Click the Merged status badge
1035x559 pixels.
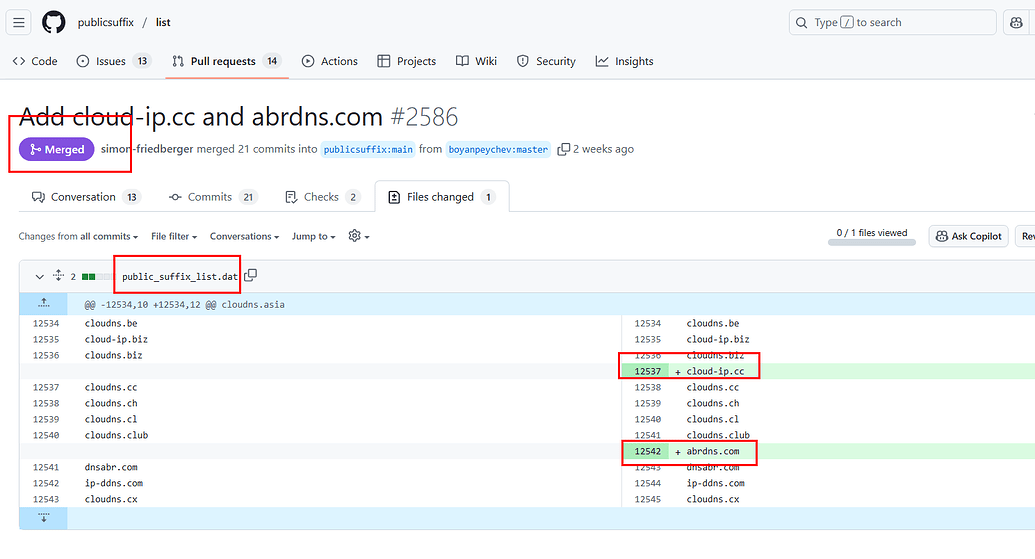57,149
